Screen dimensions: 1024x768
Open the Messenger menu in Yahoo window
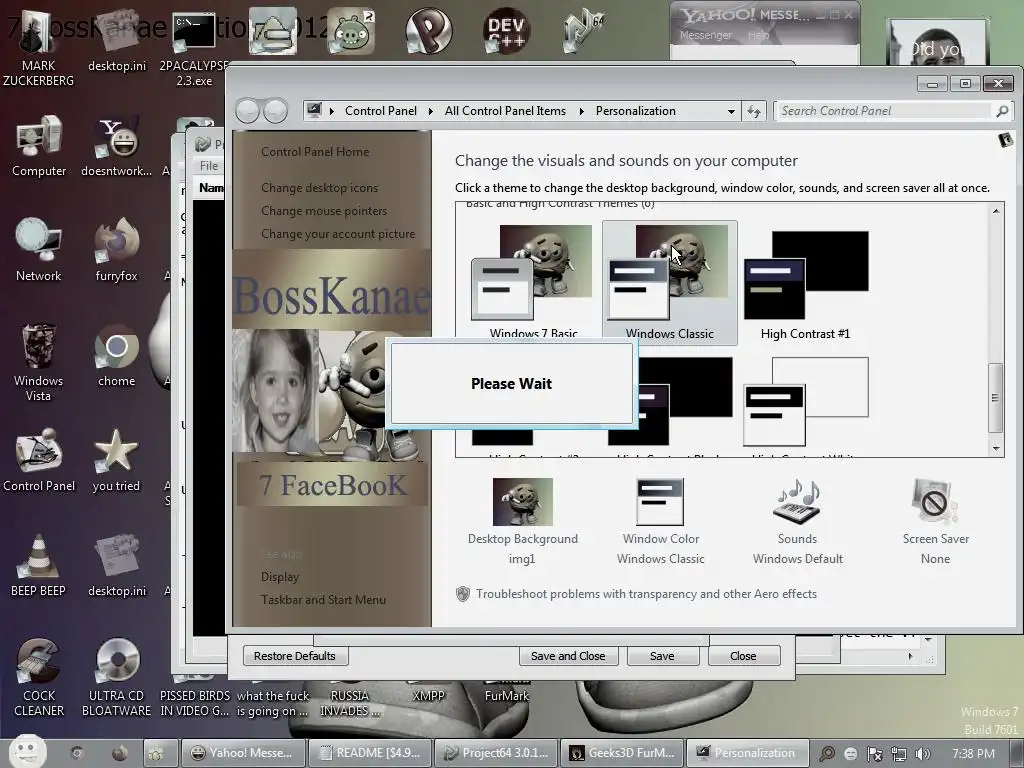(x=705, y=35)
